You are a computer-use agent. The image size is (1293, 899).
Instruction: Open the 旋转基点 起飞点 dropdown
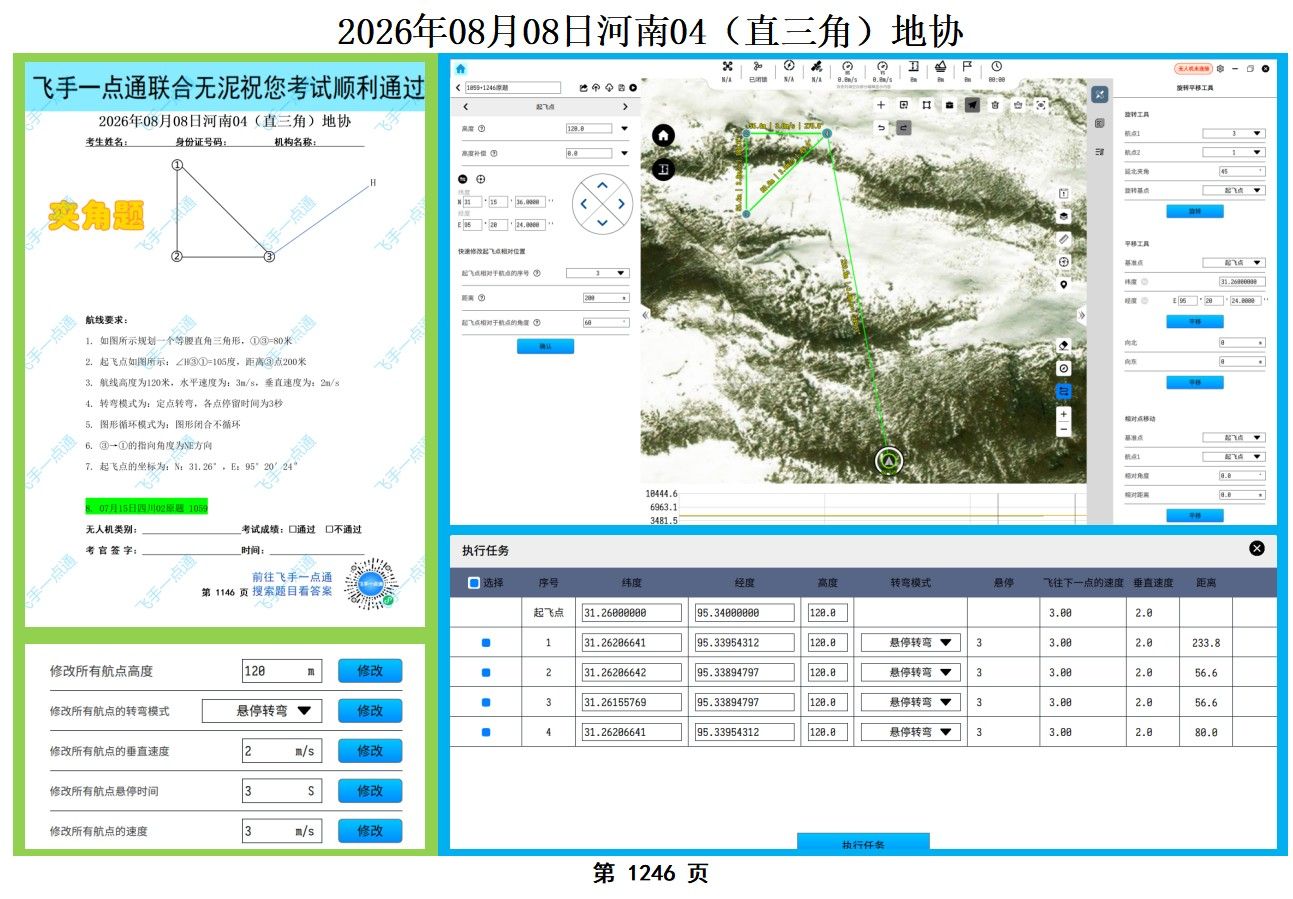coord(1234,189)
